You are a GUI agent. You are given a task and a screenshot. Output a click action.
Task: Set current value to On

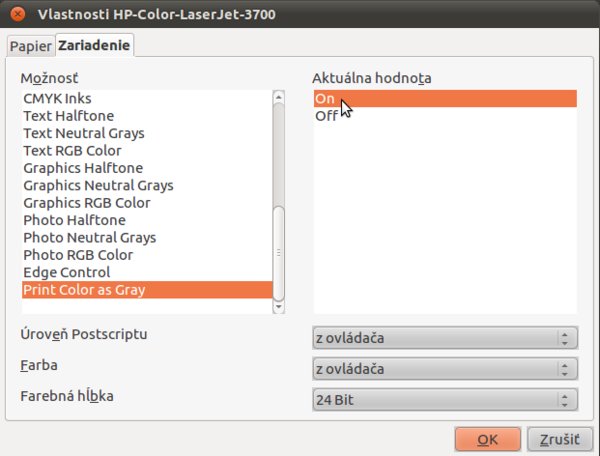tap(445, 99)
